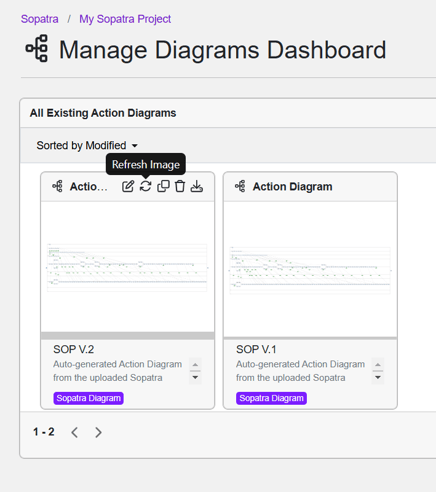Open the Sorted by Modified dropdown

(87, 145)
